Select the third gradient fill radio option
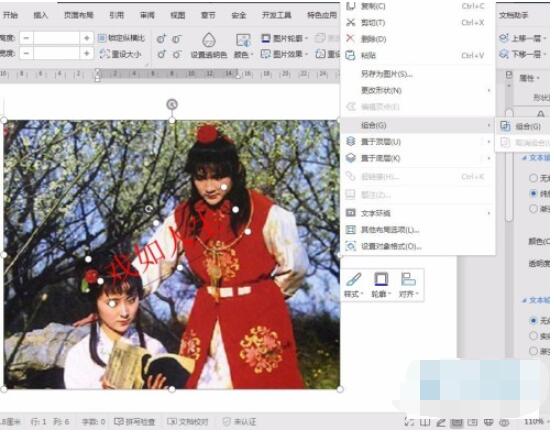The height and width of the screenshot is (432, 554). [x=534, y=209]
